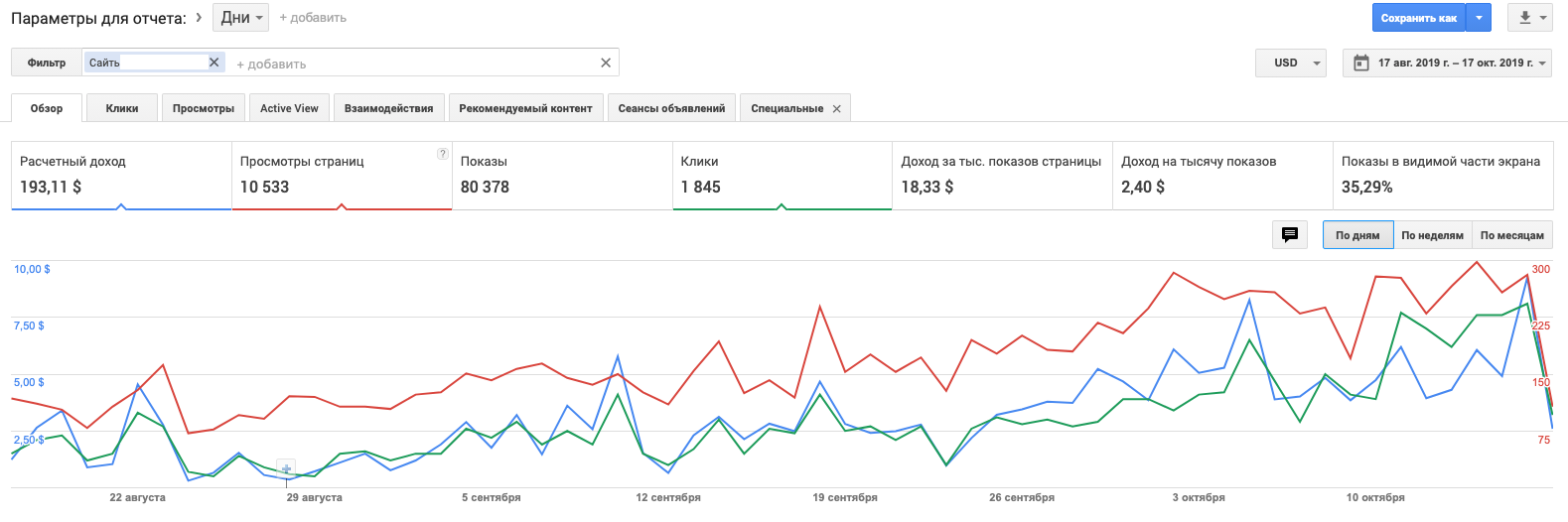Clear the entire filter row

point(606,63)
